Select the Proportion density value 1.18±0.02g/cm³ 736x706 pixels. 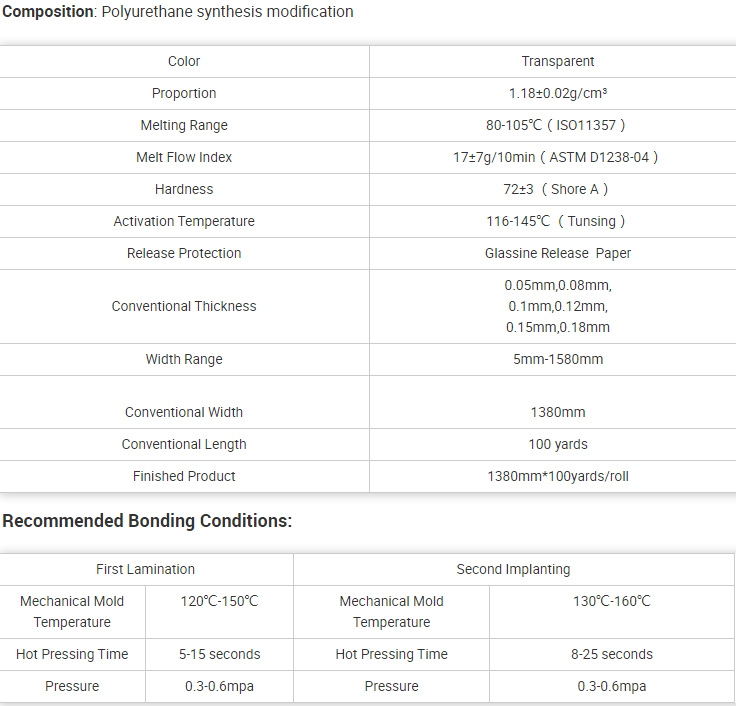pos(558,93)
